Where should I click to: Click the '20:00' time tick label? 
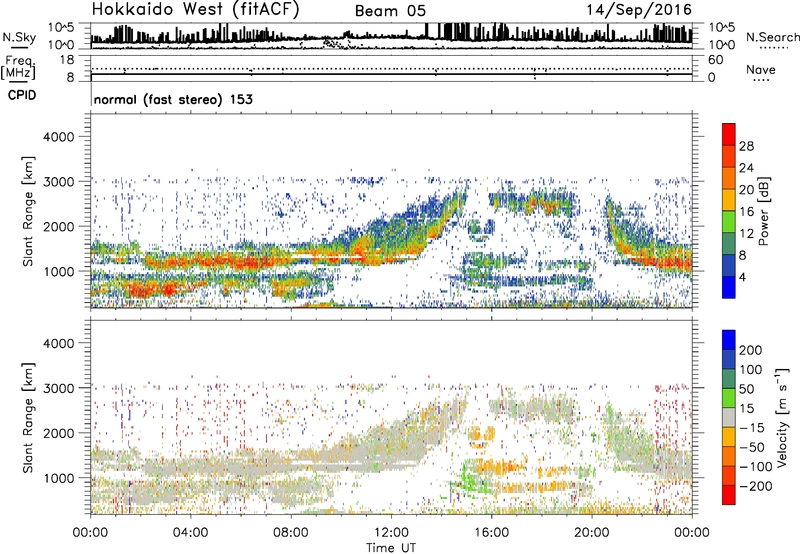click(591, 533)
